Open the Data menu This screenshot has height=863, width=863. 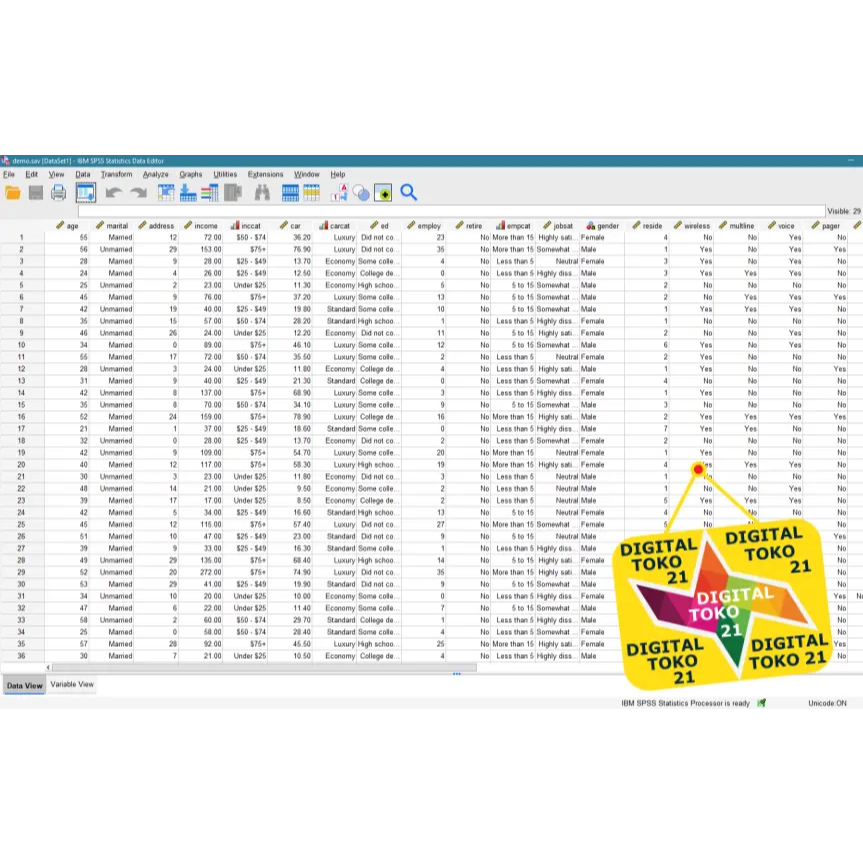[x=83, y=174]
